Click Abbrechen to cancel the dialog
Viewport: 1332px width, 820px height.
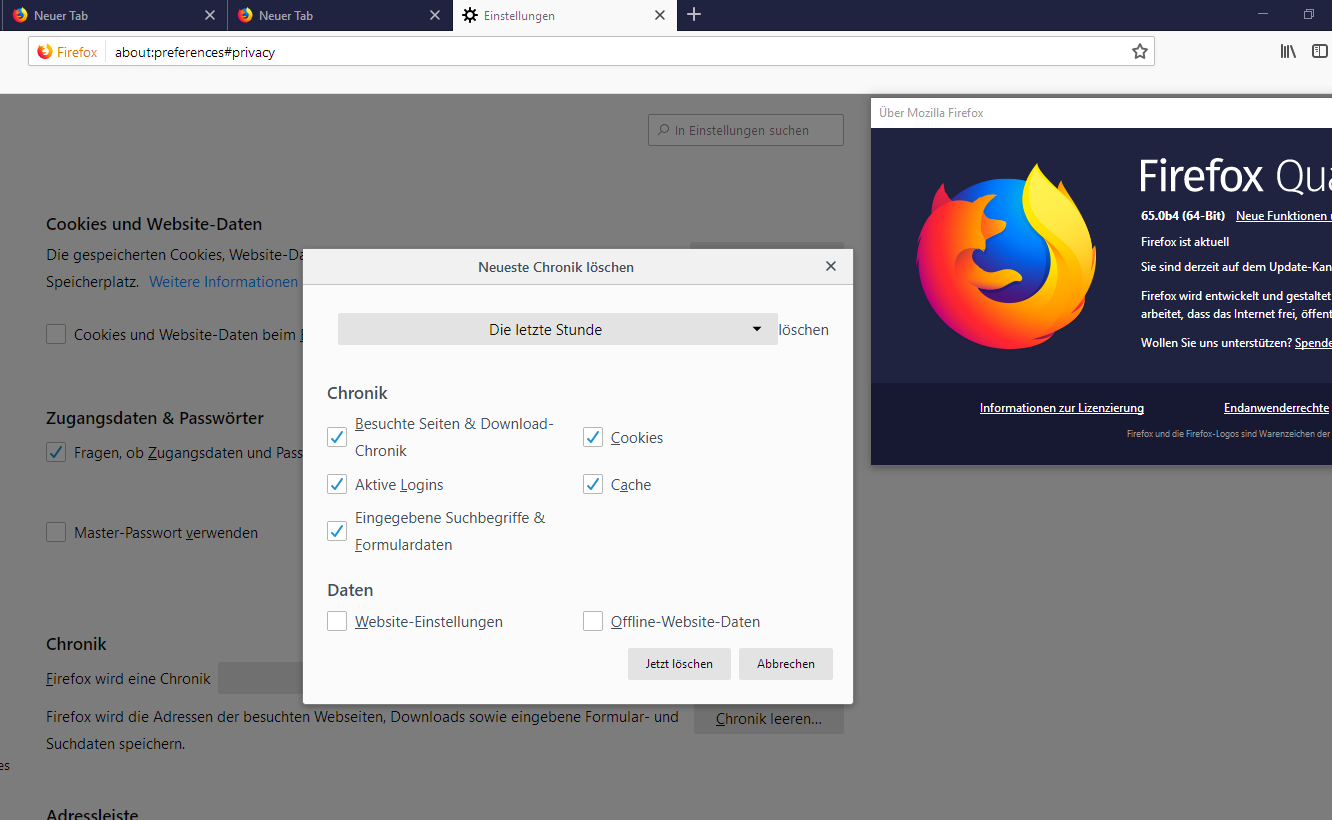(786, 664)
